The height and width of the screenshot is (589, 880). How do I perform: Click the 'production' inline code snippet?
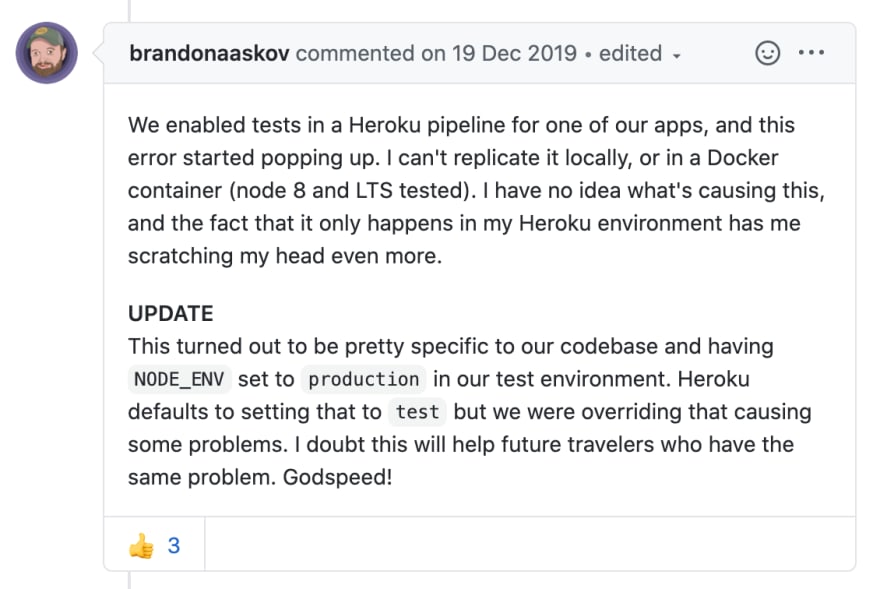tap(364, 379)
